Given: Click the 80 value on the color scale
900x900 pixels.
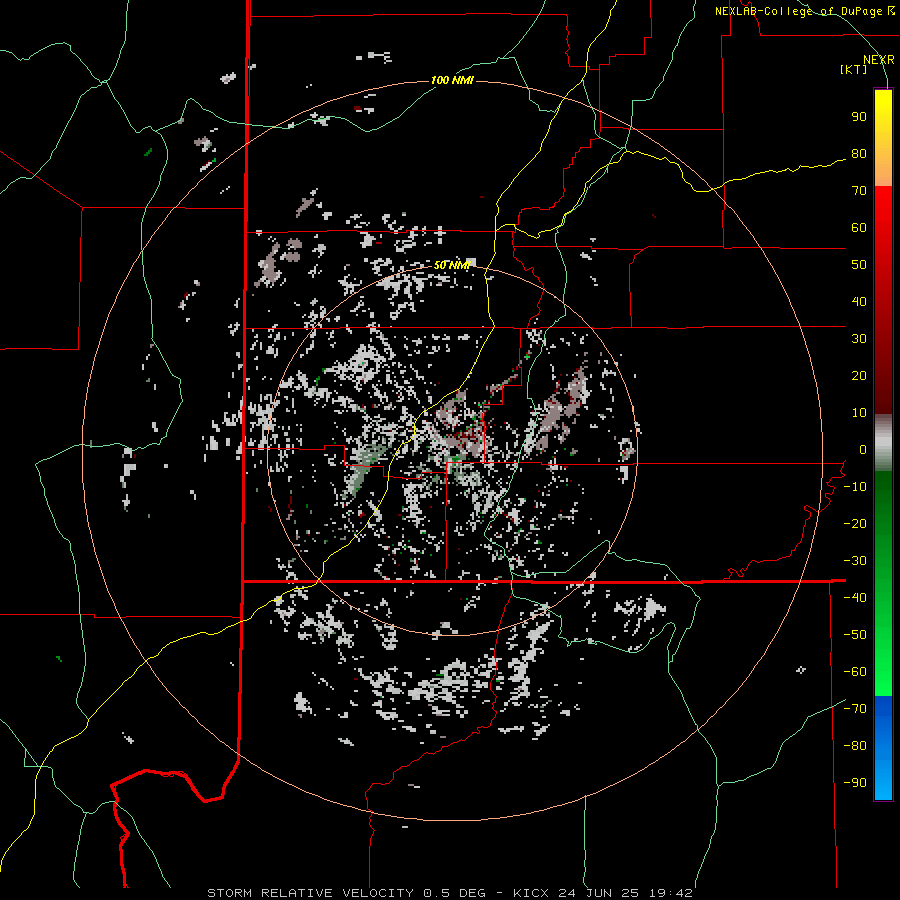Looking at the screenshot, I should pos(859,153).
